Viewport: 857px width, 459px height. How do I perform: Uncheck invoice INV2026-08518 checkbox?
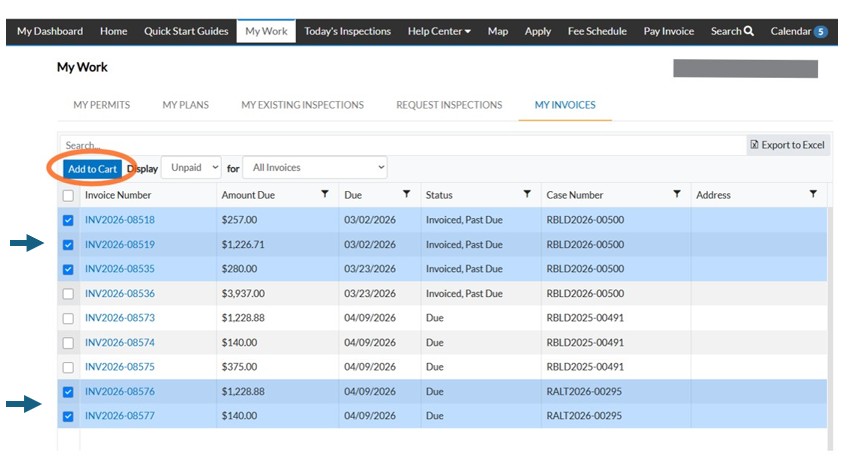(68, 221)
